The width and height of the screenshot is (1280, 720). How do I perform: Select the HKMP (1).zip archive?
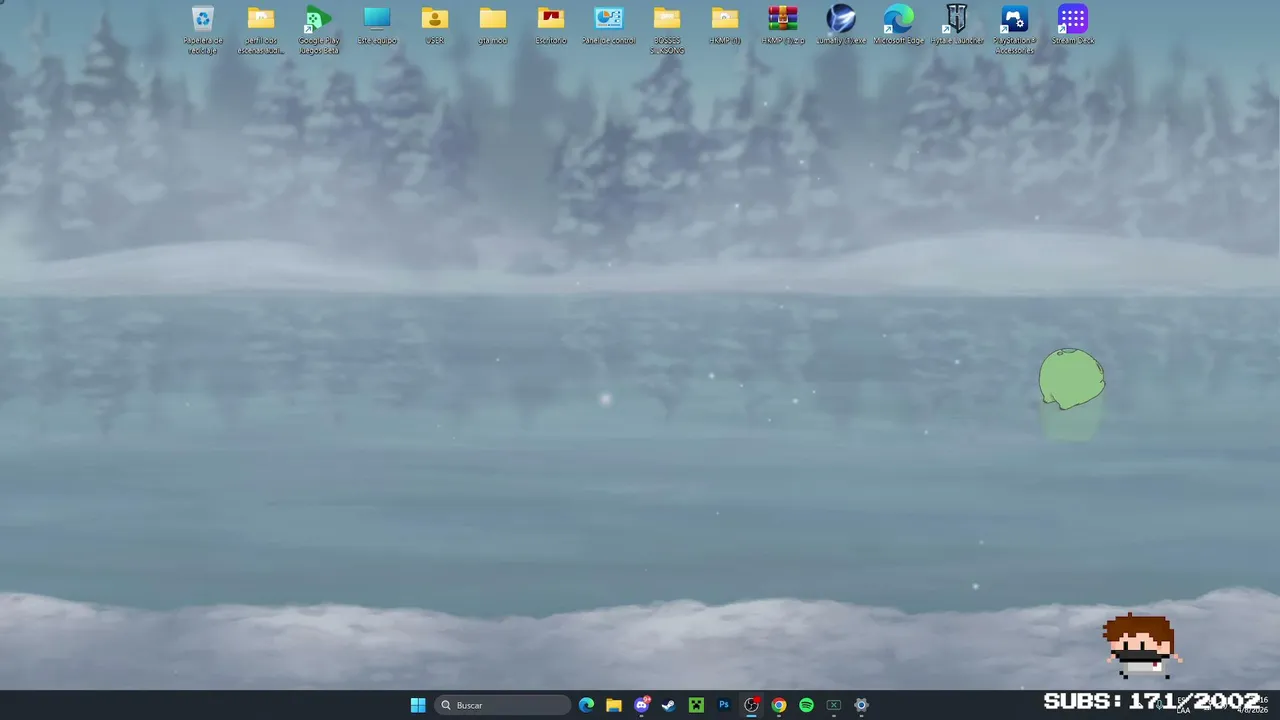tap(783, 26)
